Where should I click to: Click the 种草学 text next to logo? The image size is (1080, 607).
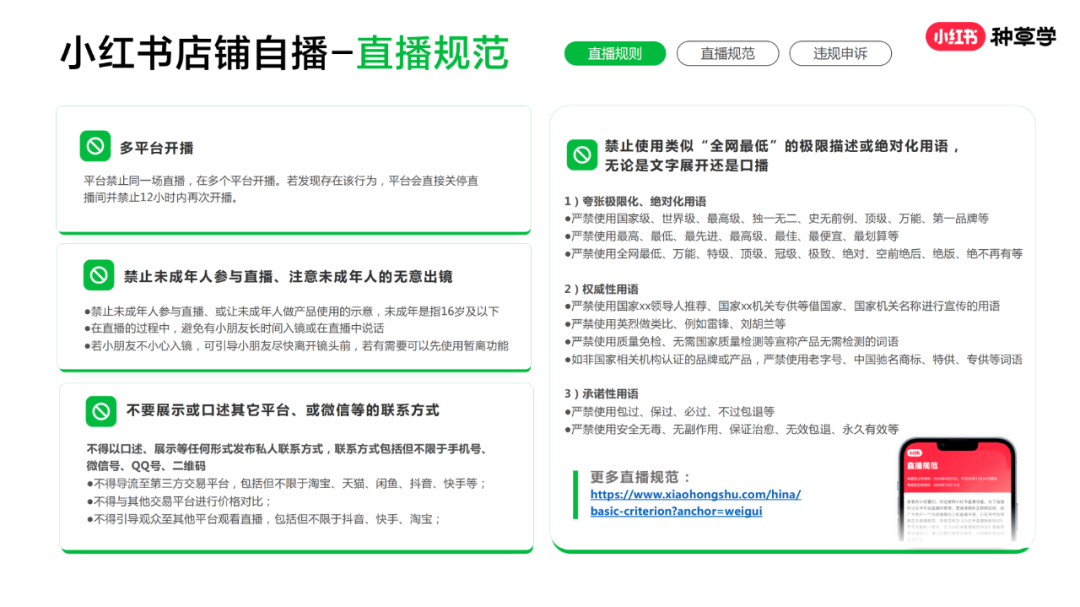[x=1023, y=37]
